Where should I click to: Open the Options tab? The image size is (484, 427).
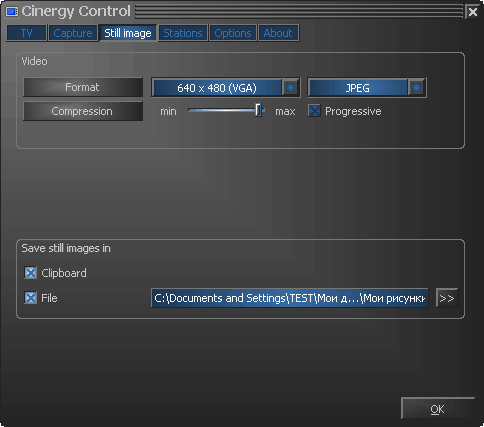233,33
